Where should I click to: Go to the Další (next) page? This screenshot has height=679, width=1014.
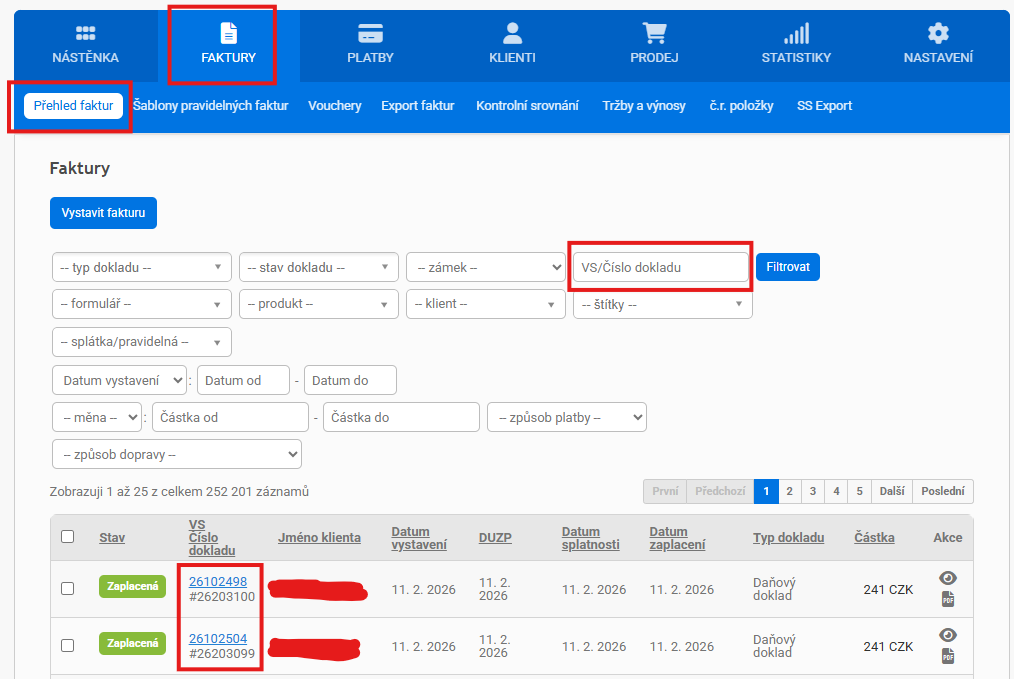tap(892, 491)
